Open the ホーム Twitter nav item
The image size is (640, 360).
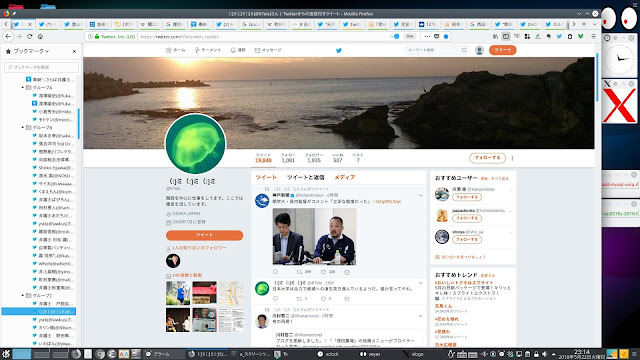tap(176, 50)
